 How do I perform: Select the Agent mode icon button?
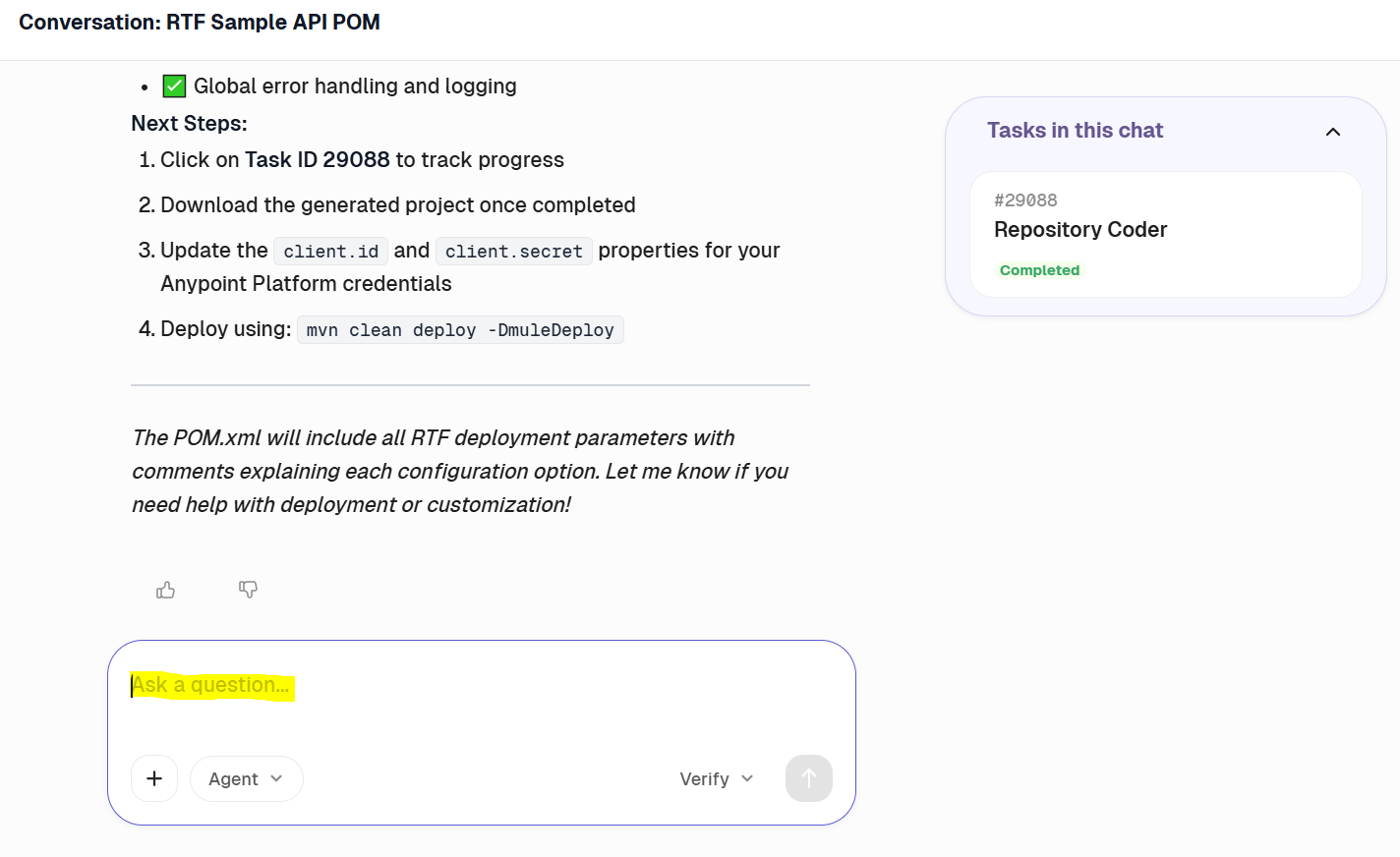(x=246, y=778)
